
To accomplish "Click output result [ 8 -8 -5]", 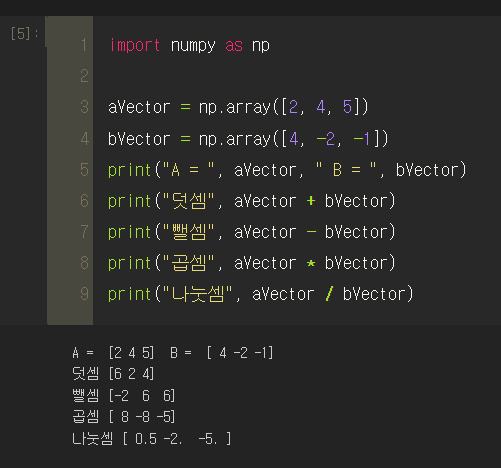I will click(x=142, y=417).
